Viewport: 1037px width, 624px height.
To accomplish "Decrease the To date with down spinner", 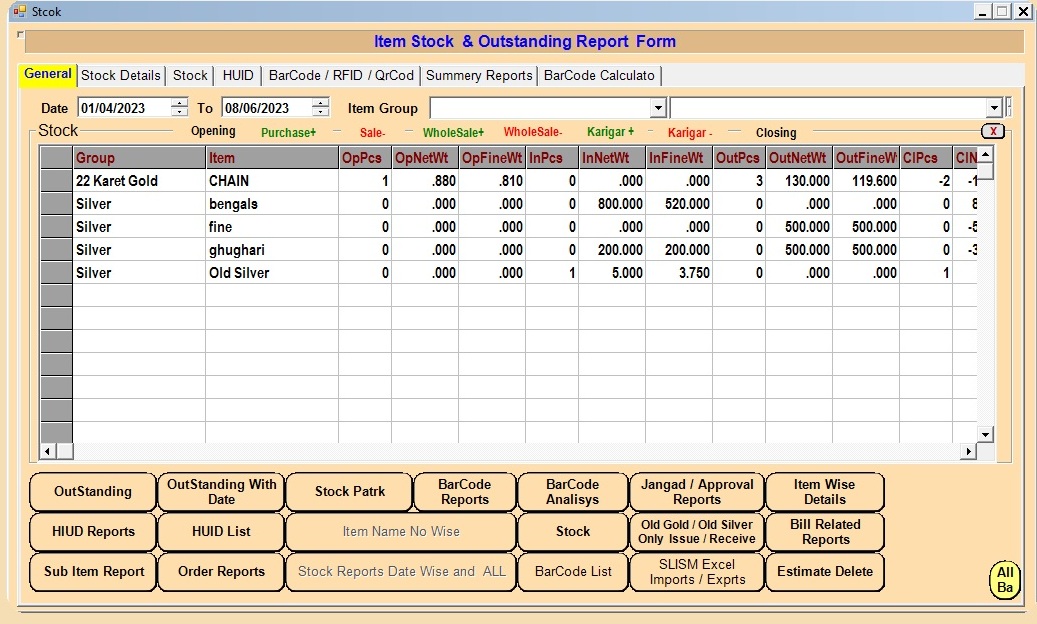I will [x=320, y=112].
